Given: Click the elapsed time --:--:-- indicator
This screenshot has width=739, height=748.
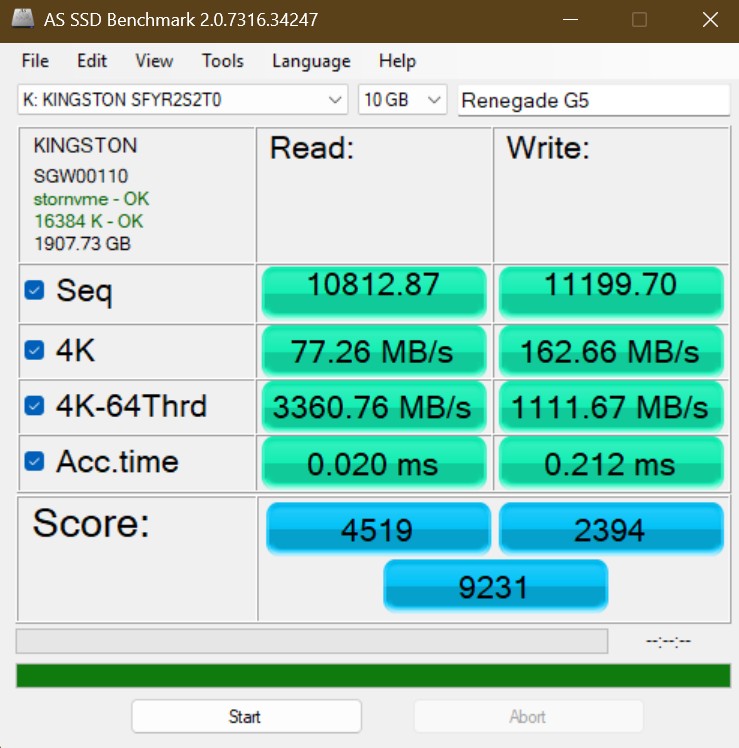Looking at the screenshot, I should pyautogui.click(x=668, y=641).
